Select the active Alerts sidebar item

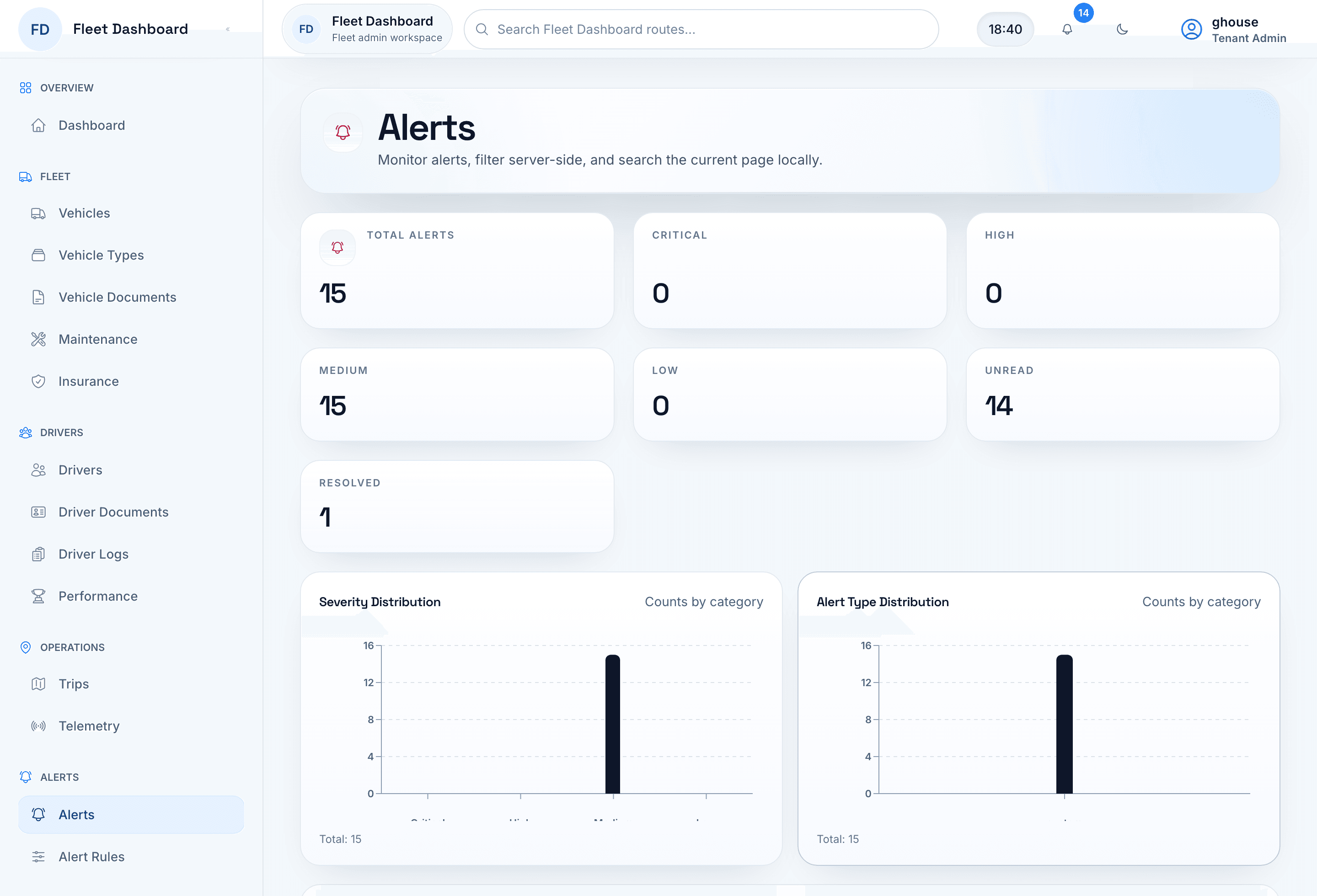point(131,815)
